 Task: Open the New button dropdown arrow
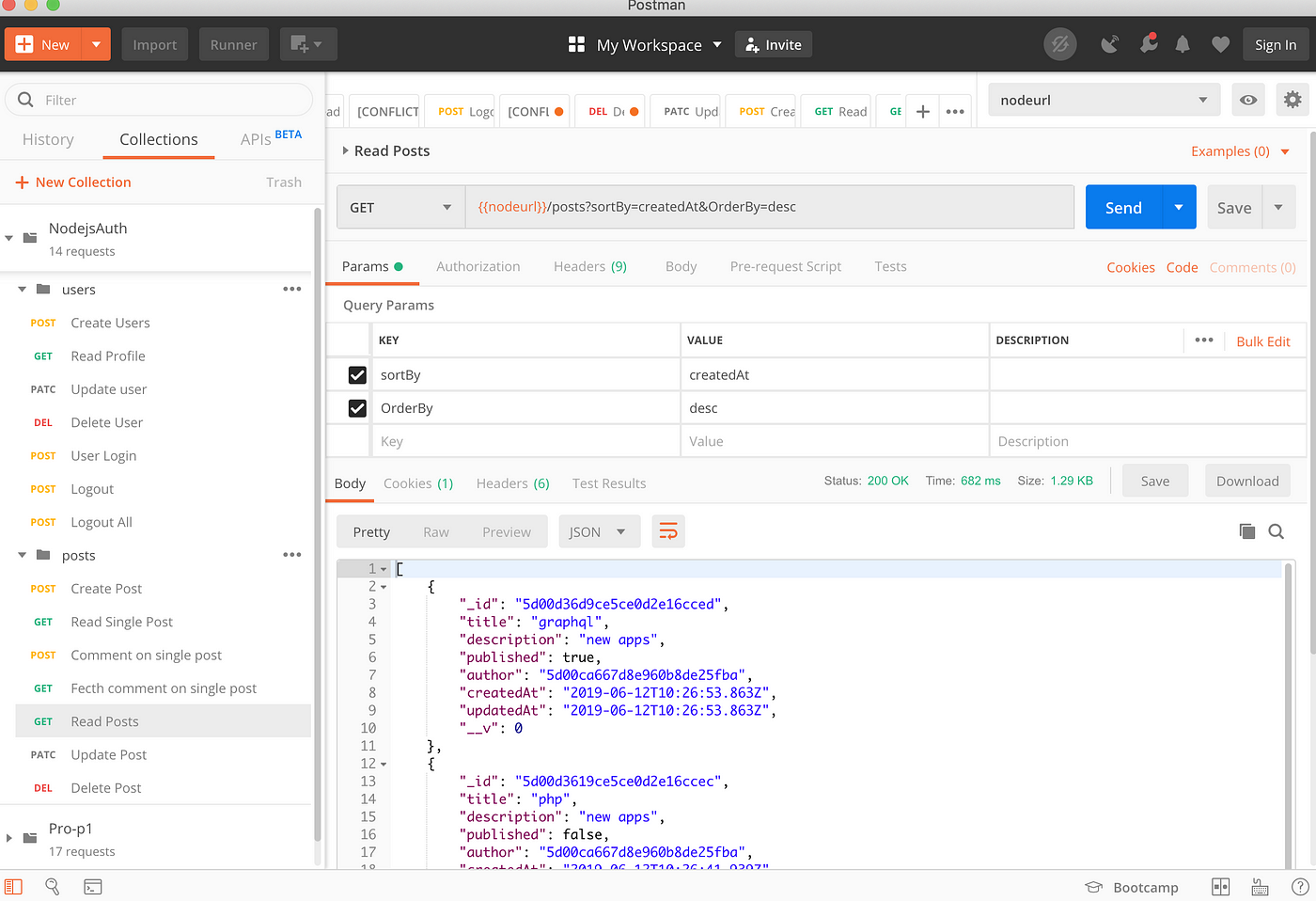(96, 44)
